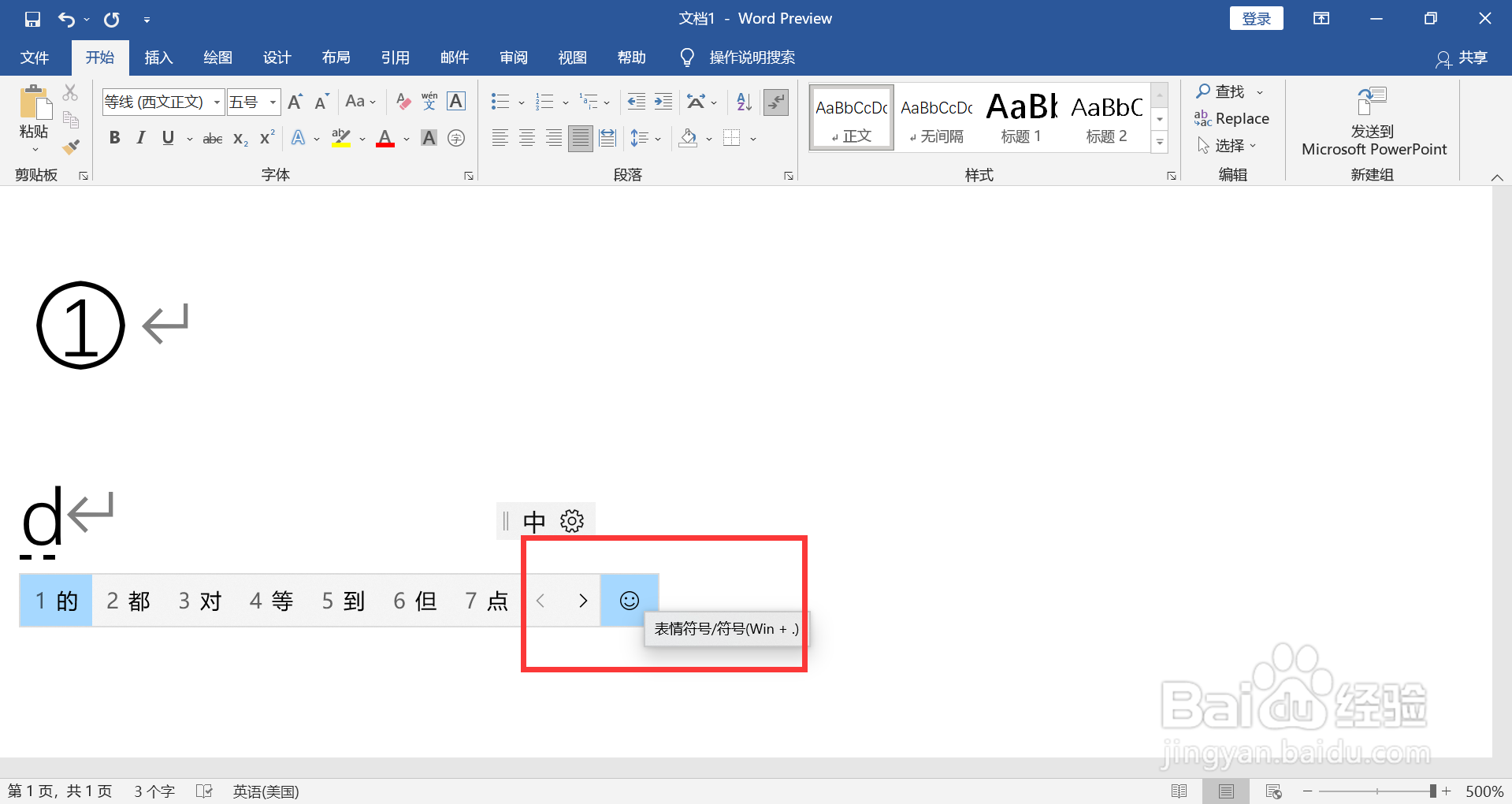Increase font size with larger A
The image size is (1512, 804).
[x=295, y=102]
